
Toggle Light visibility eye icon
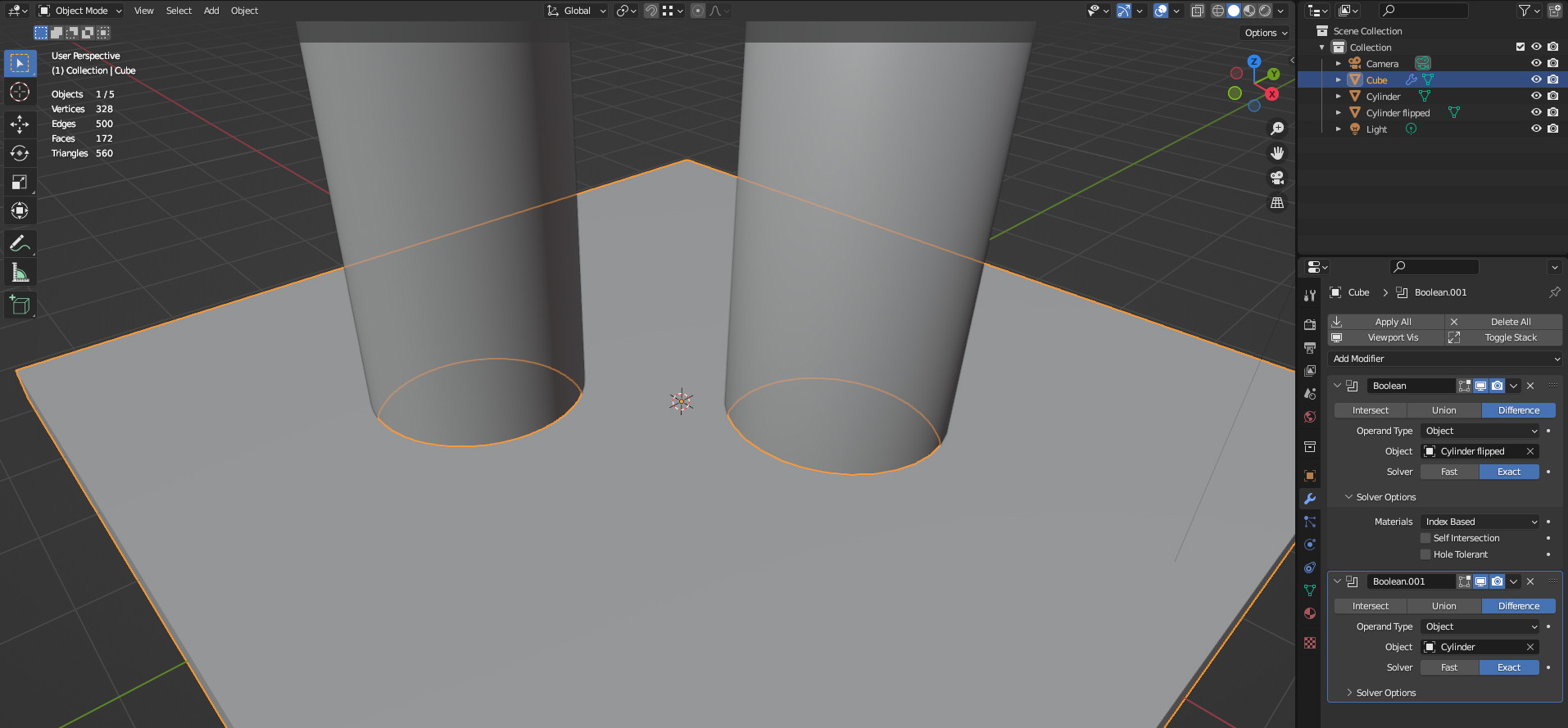tap(1536, 129)
